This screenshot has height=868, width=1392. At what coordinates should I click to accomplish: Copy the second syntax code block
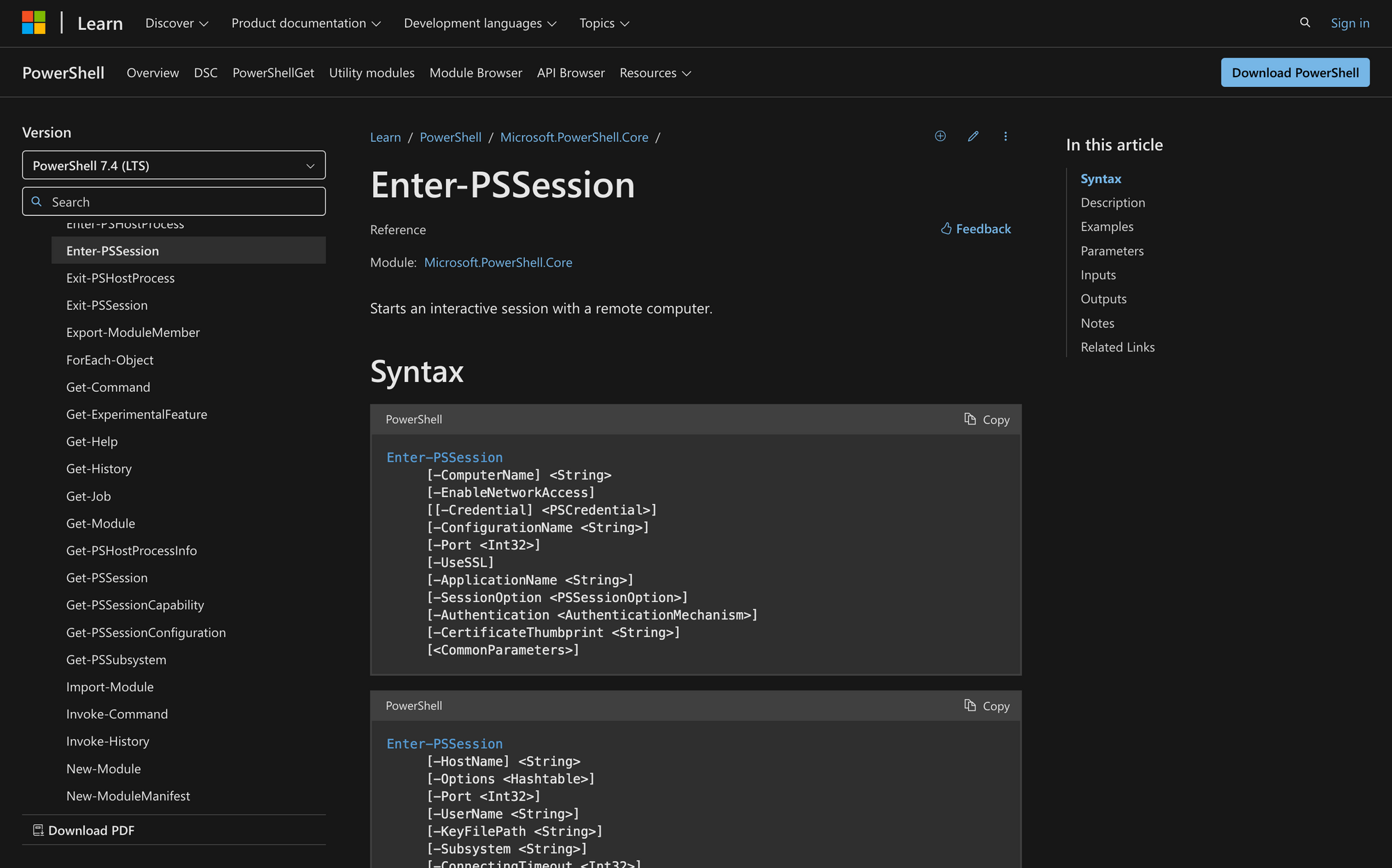[x=987, y=705]
